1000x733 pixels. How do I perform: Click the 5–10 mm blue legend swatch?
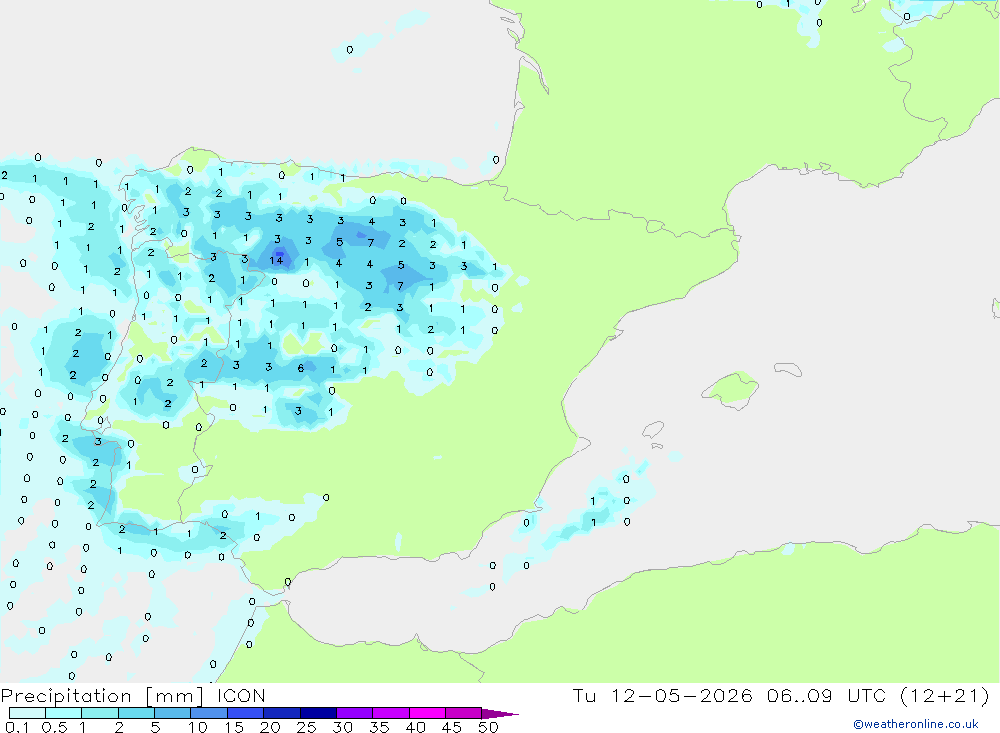(173, 713)
